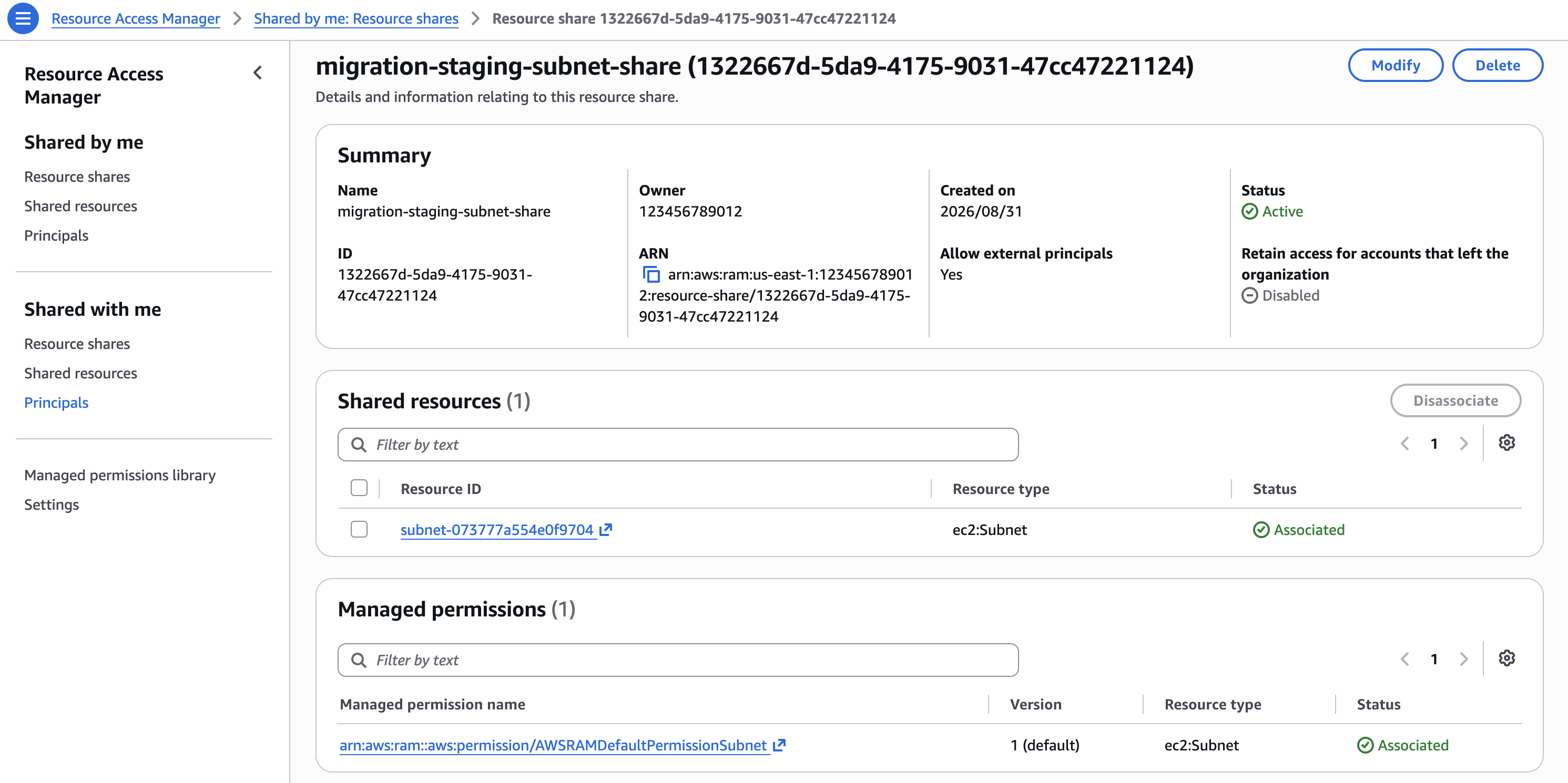Copy the ARN with the copy icon

(x=651, y=275)
